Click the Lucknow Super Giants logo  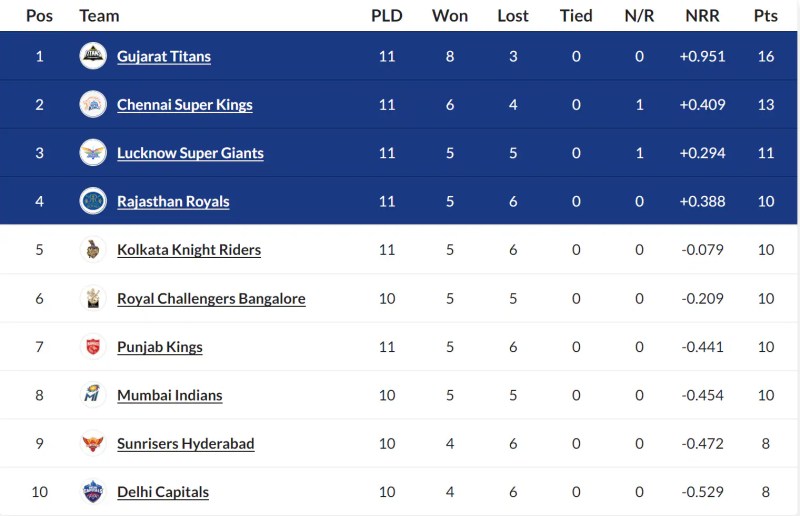pos(93,153)
